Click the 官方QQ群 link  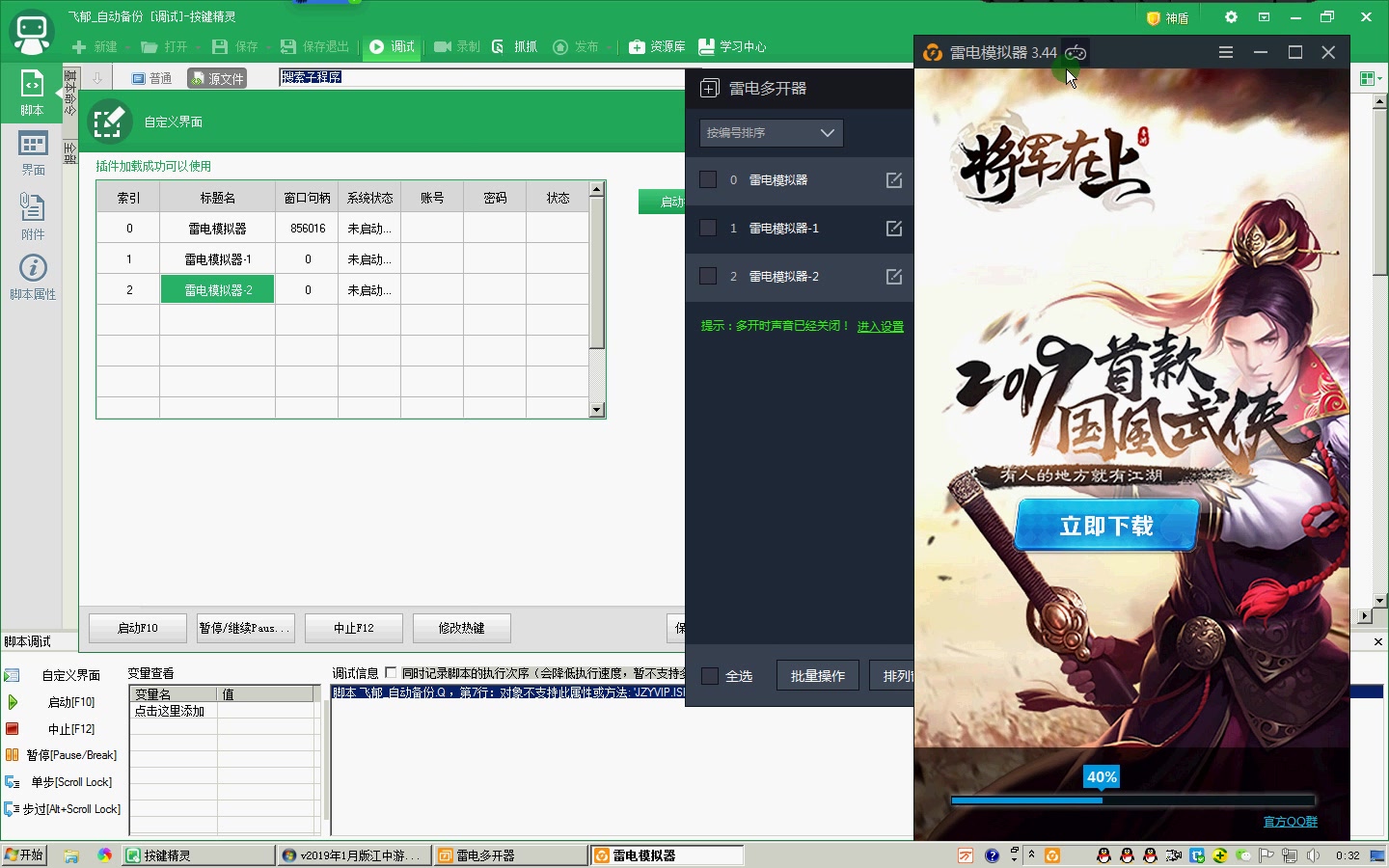coord(1291,822)
